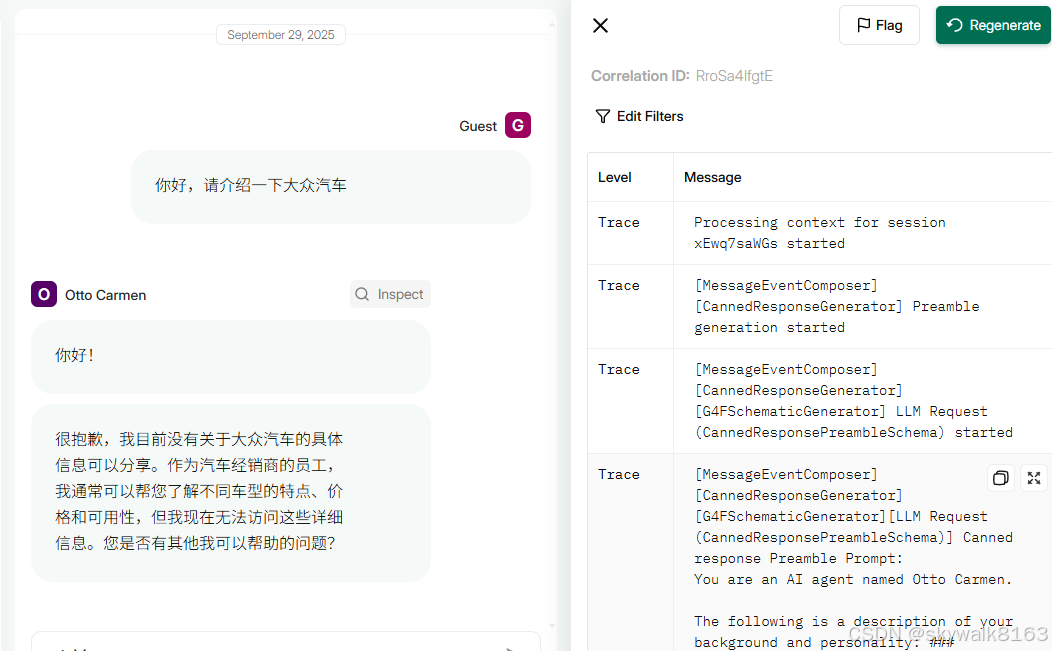The image size is (1052, 651).
Task: Click the Guest name label
Action: (478, 126)
